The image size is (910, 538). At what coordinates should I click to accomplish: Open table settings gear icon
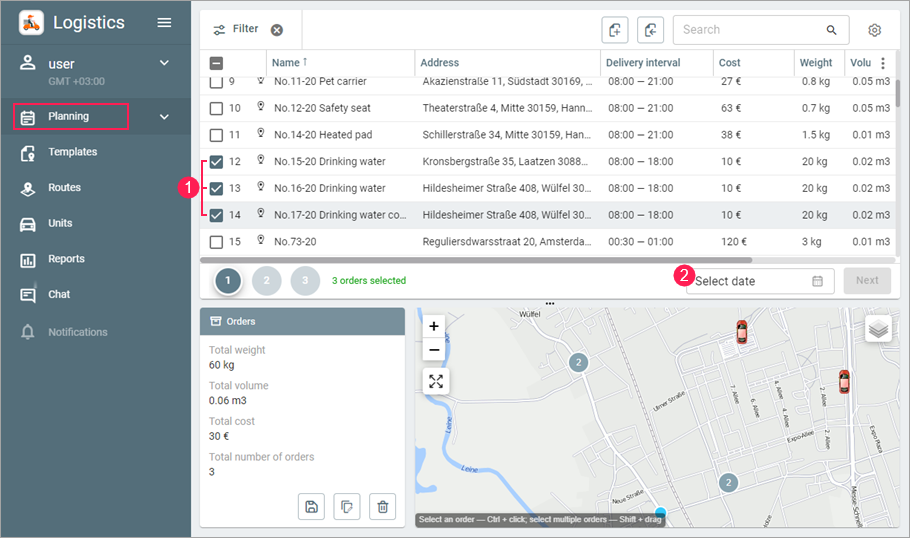[x=874, y=30]
